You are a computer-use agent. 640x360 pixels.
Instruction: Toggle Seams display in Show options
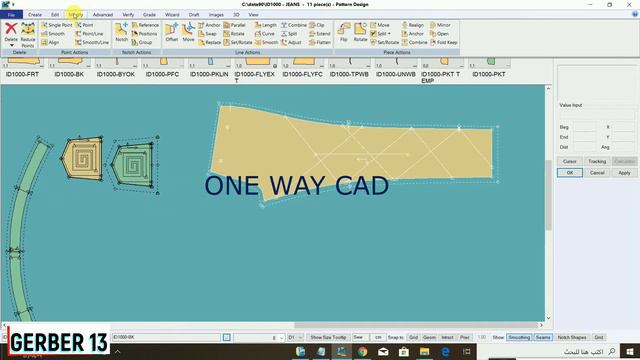[x=543, y=338]
